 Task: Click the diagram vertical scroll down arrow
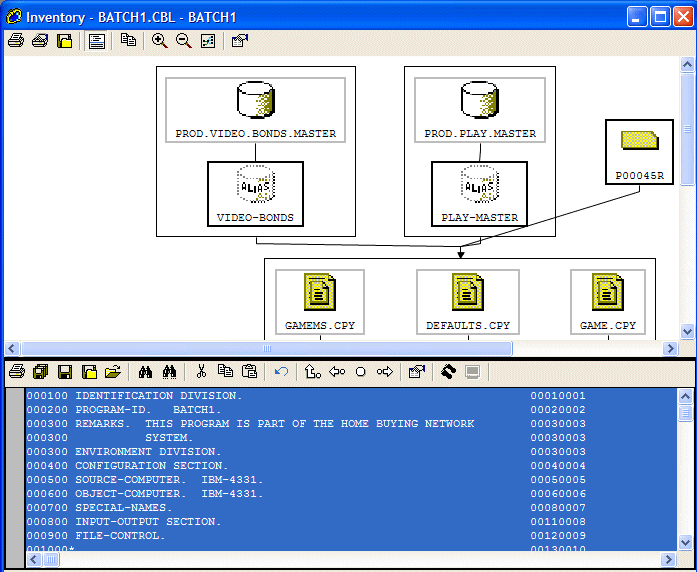(x=687, y=331)
